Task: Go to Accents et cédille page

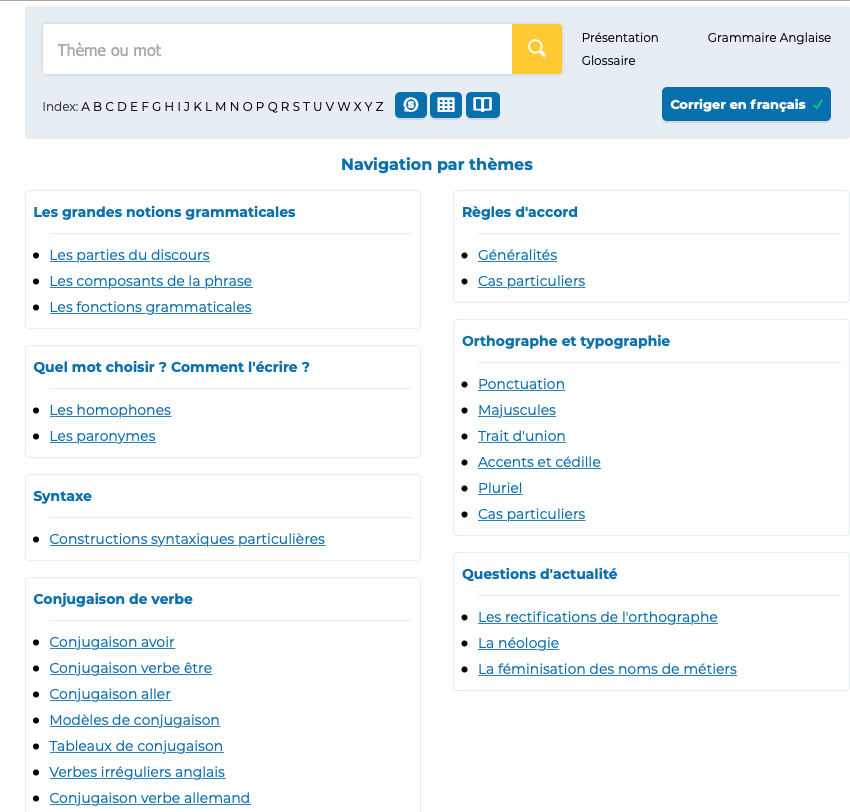Action: 539,462
